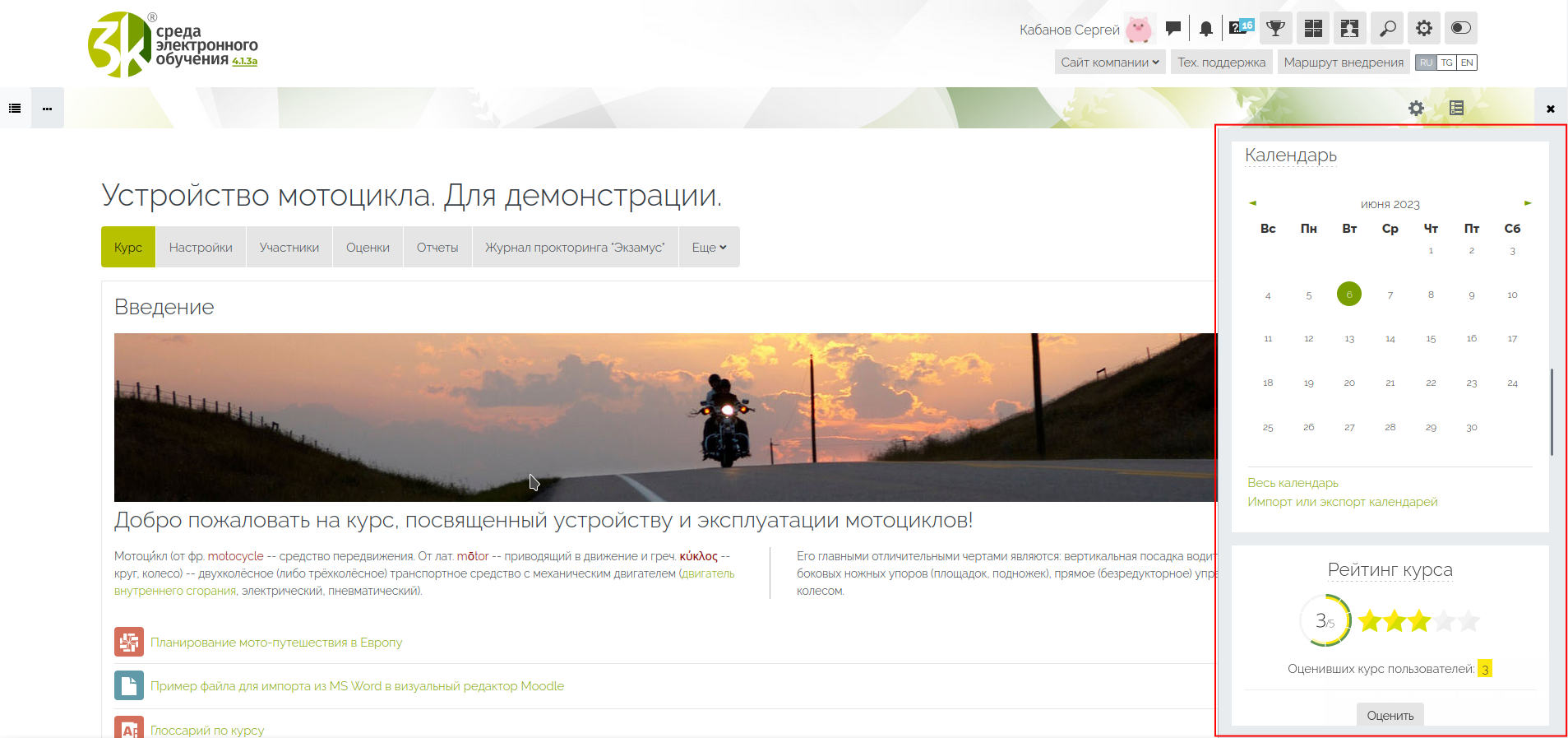Click the glossary icon for Глоссарий по курсу
The height and width of the screenshot is (738, 1568).
coord(129,726)
